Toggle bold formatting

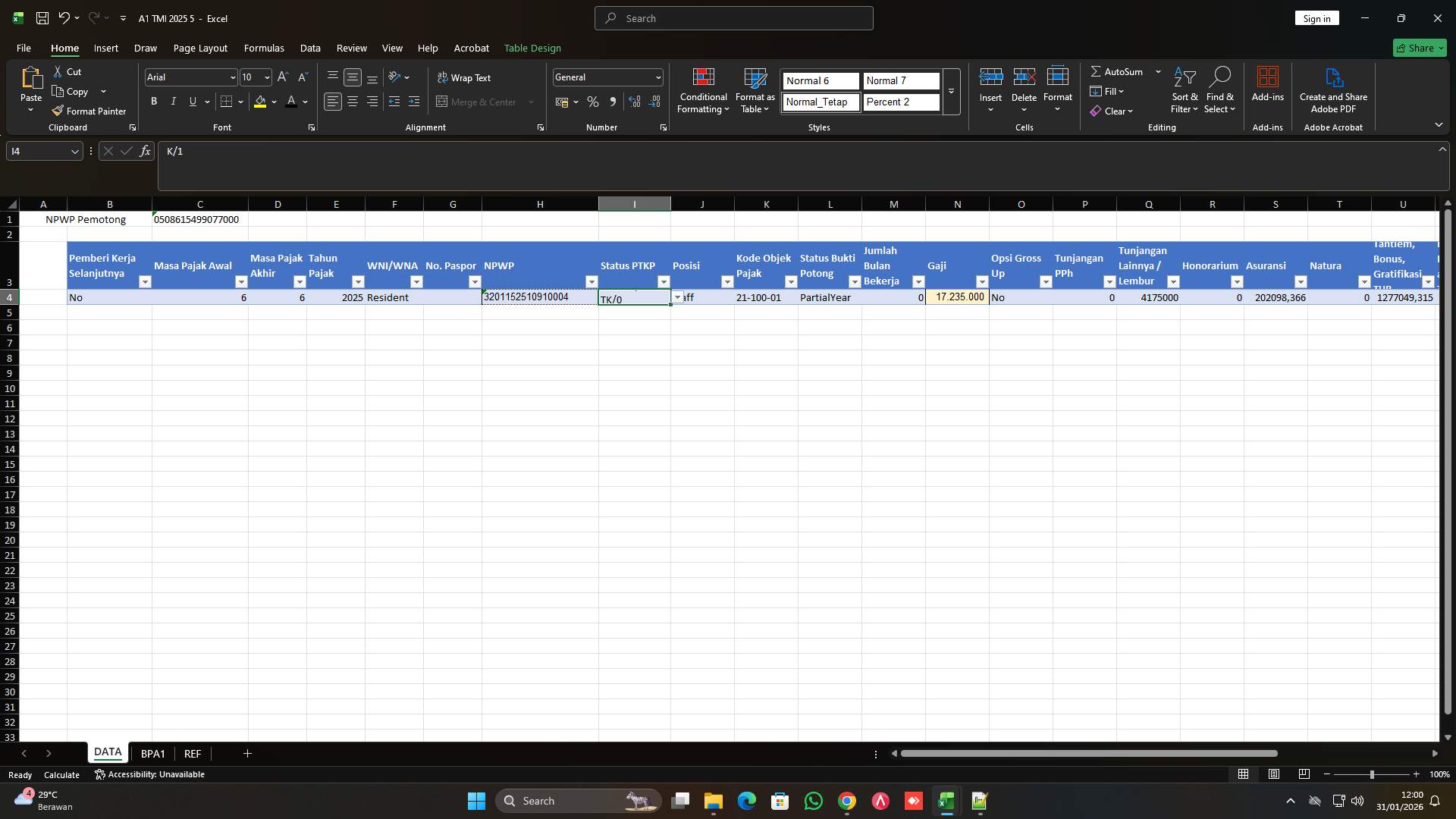[153, 101]
